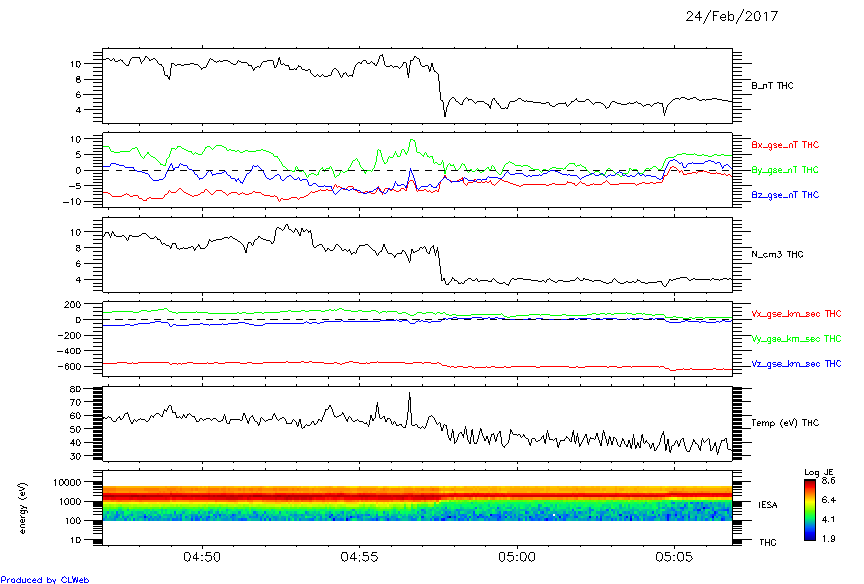Select the Vy_gse_km_sec THC legend label
The height and width of the screenshot is (584, 864).
pos(796,339)
